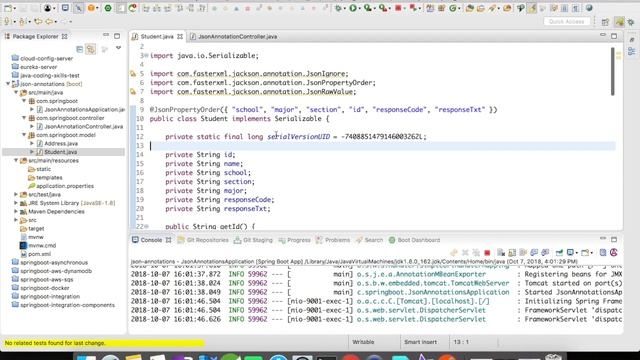Toggle Mark Occurrences highlighter icon

532,8
